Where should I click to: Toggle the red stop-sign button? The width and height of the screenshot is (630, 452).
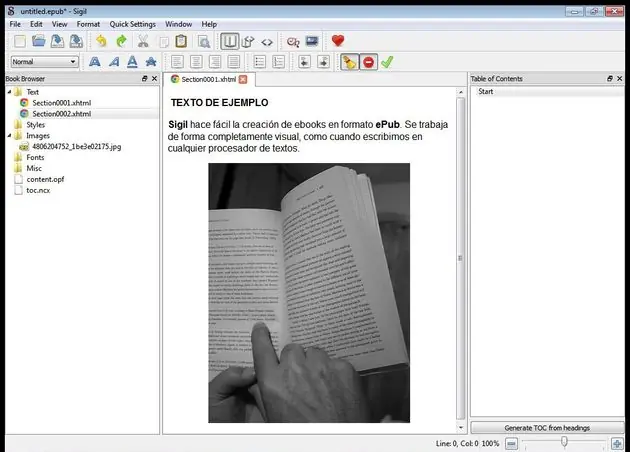pos(368,62)
